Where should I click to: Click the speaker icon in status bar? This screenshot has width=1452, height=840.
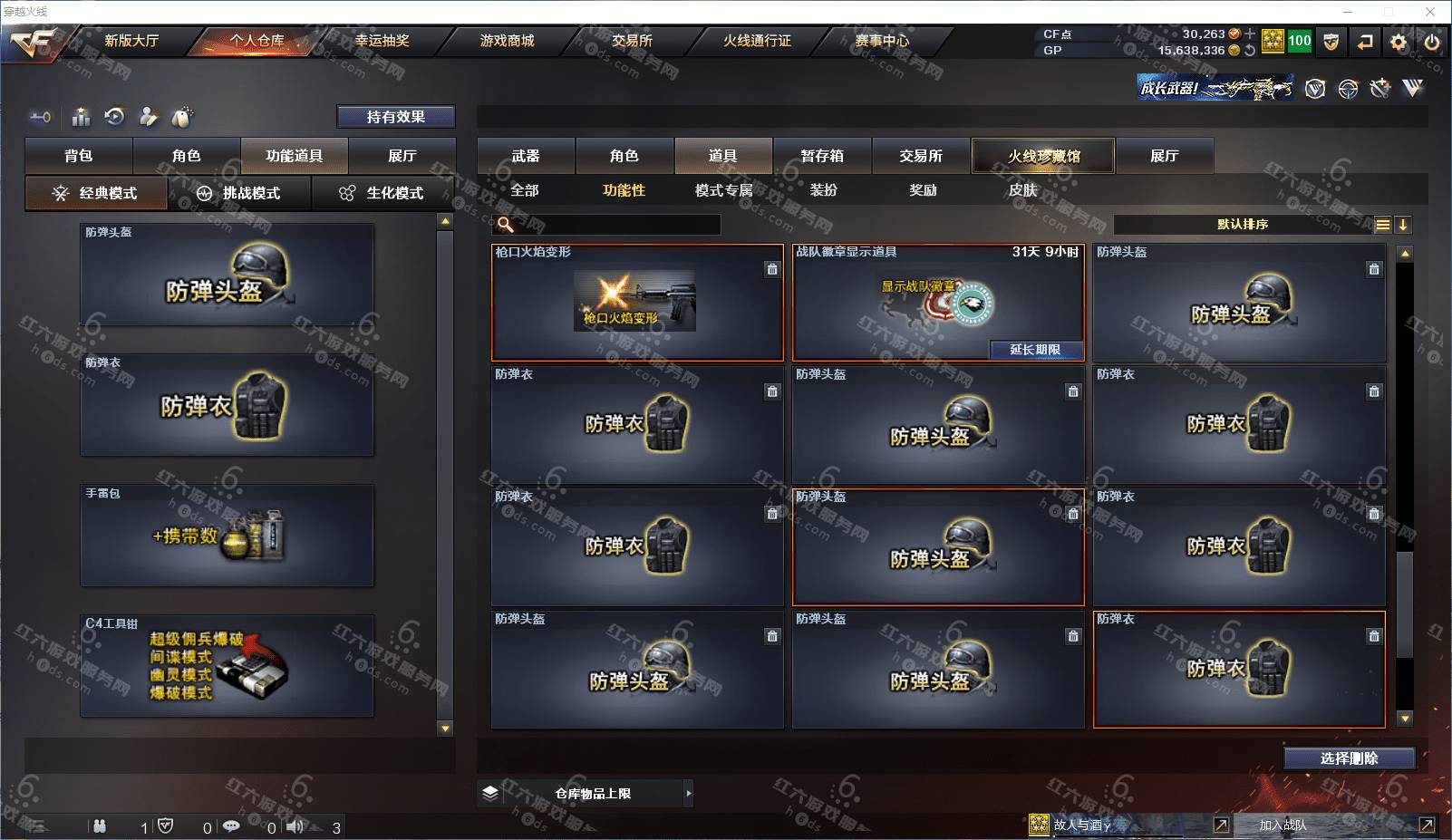(295, 826)
